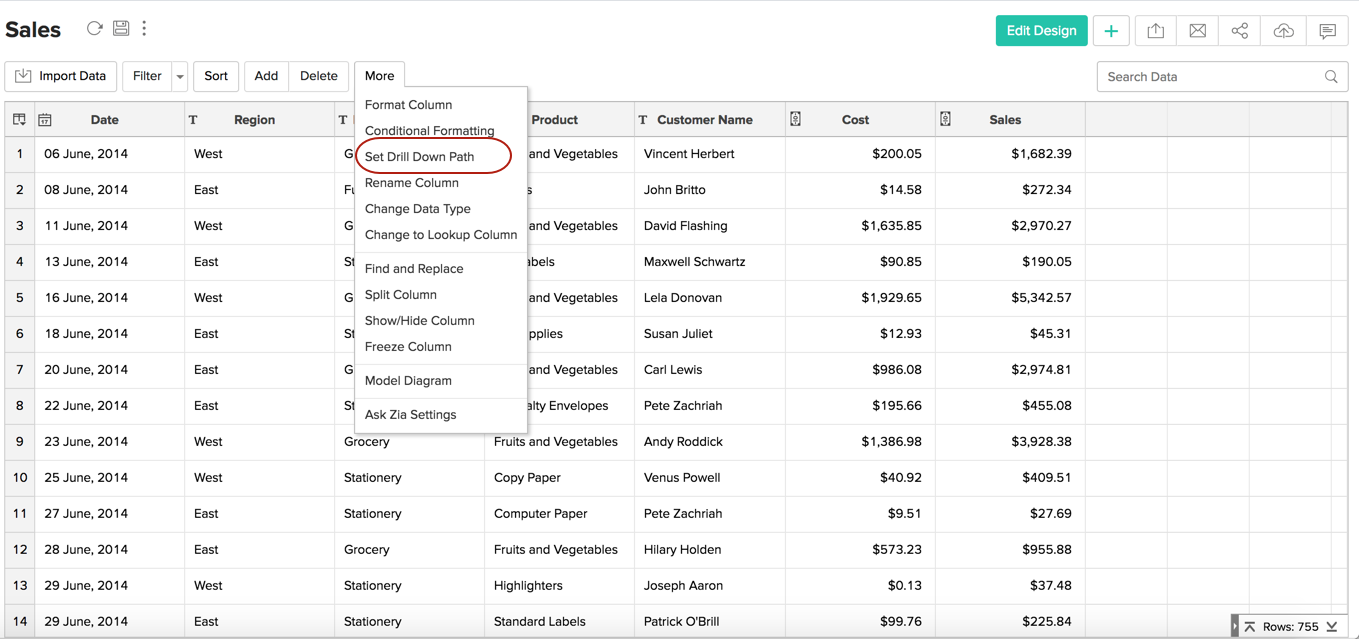Click cell Vincent Herbert

pos(710,154)
